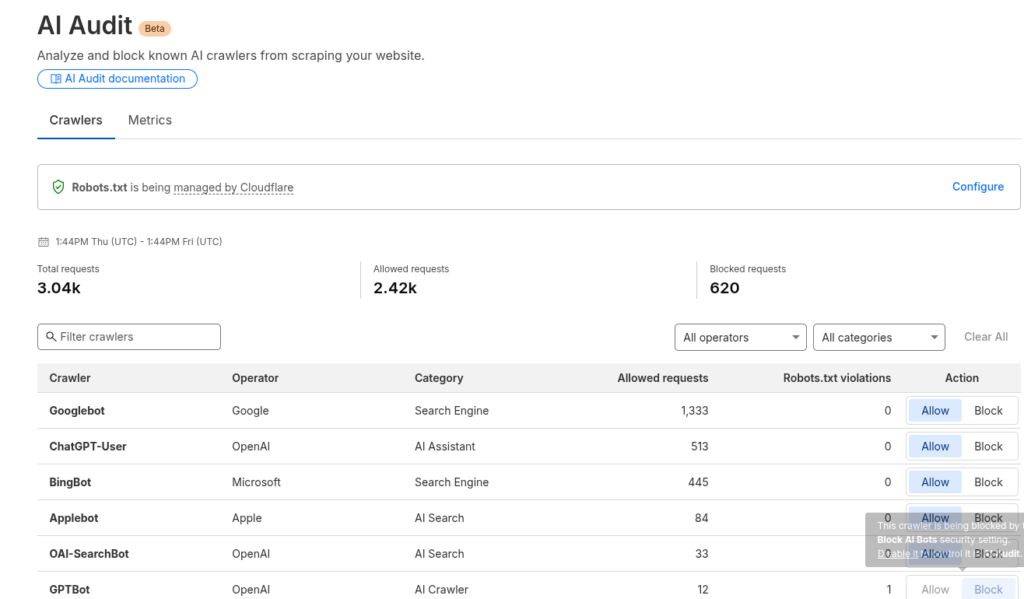Set BingBot action to Allow

[x=935, y=482]
